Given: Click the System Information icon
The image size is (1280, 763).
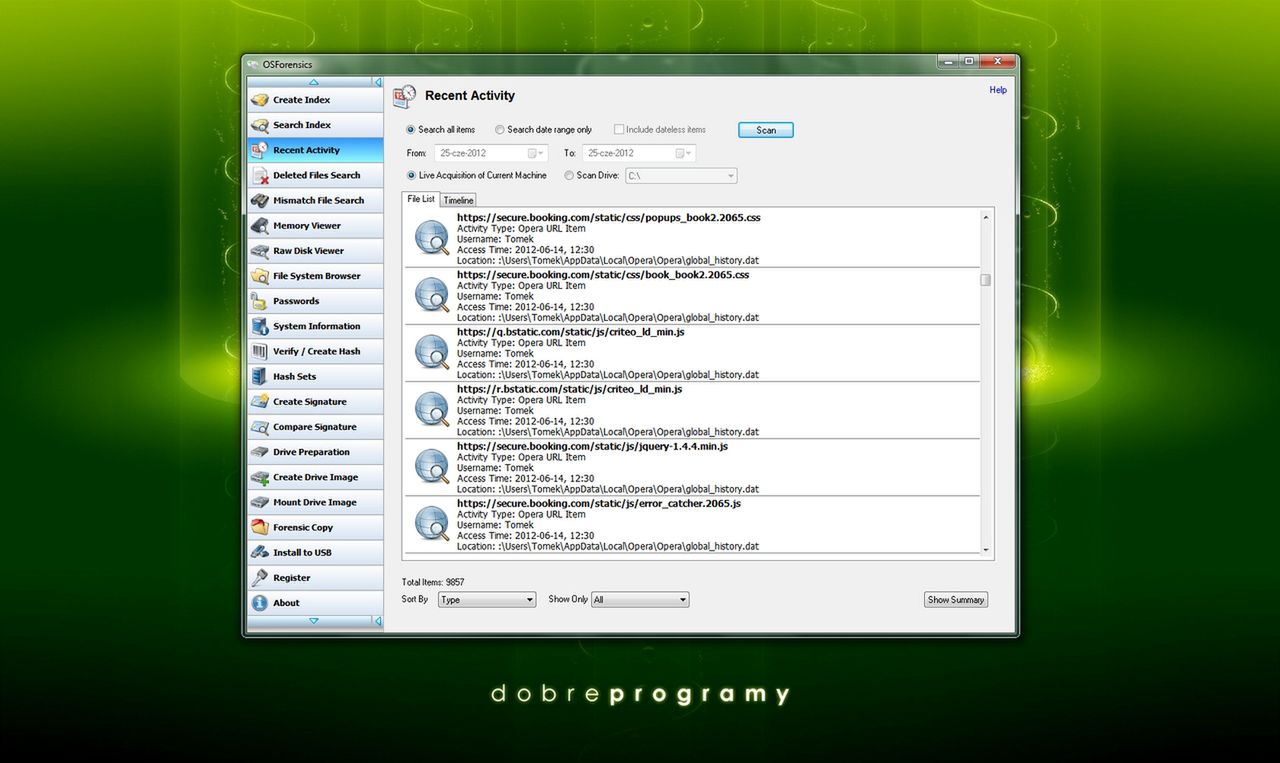Looking at the screenshot, I should [x=260, y=326].
